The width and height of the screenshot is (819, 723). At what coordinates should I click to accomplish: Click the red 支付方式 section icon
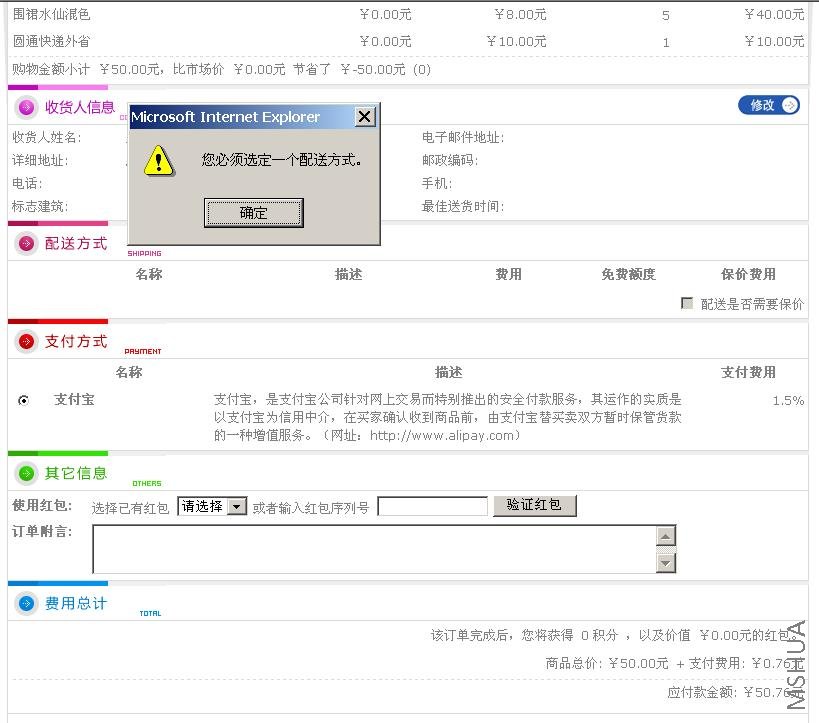(x=26, y=342)
